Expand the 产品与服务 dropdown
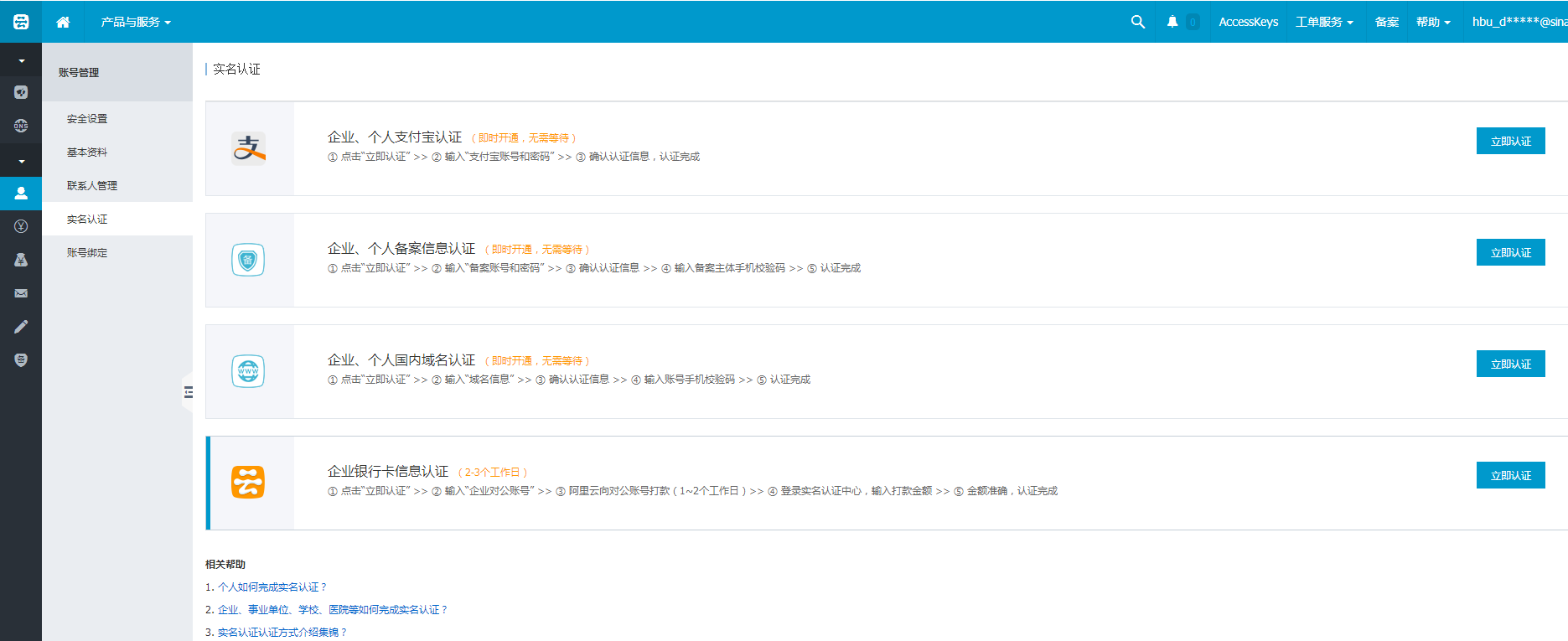This screenshot has height=641, width=1568. click(136, 22)
